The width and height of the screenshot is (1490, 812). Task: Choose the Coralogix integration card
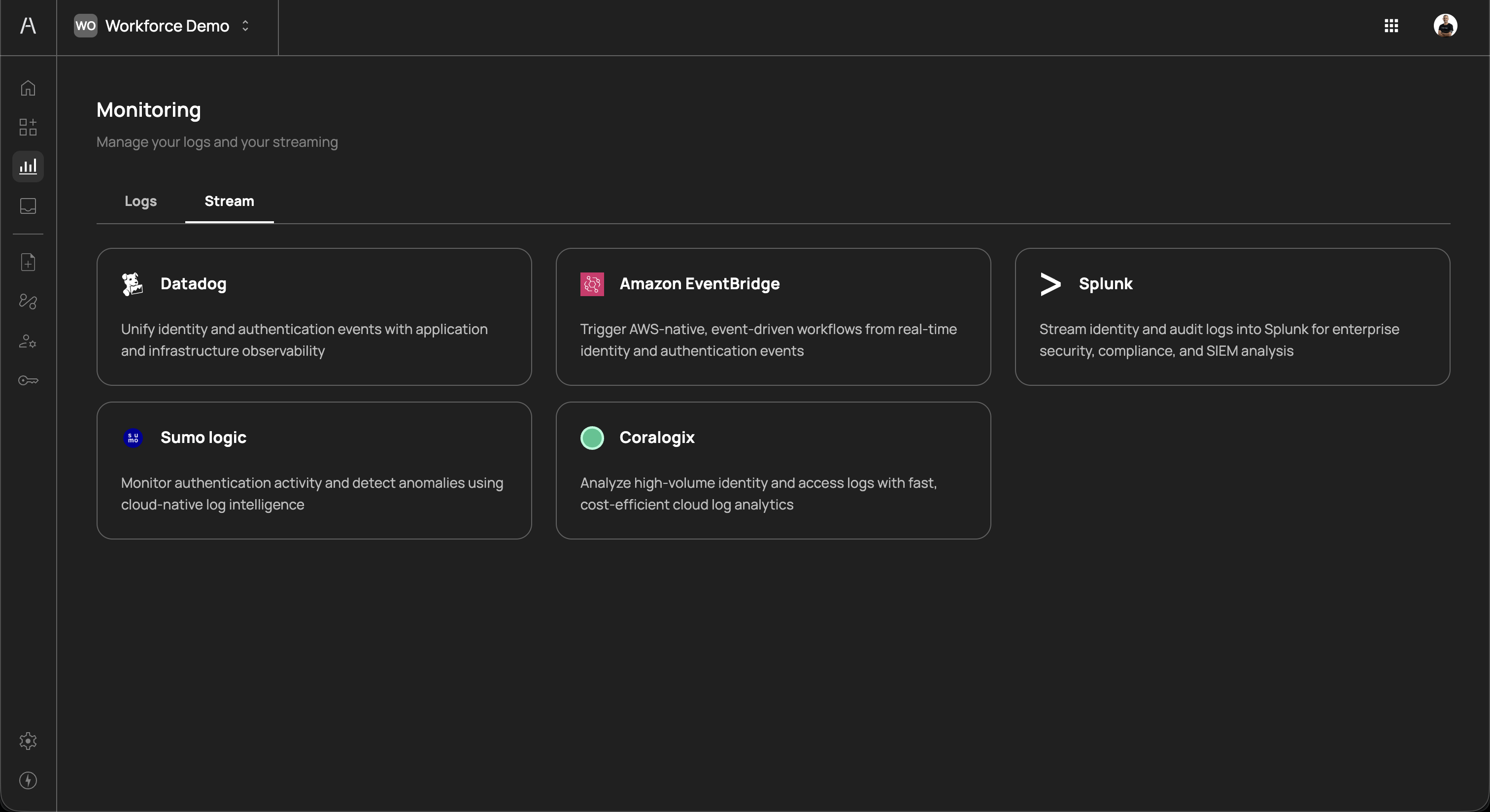(773, 470)
